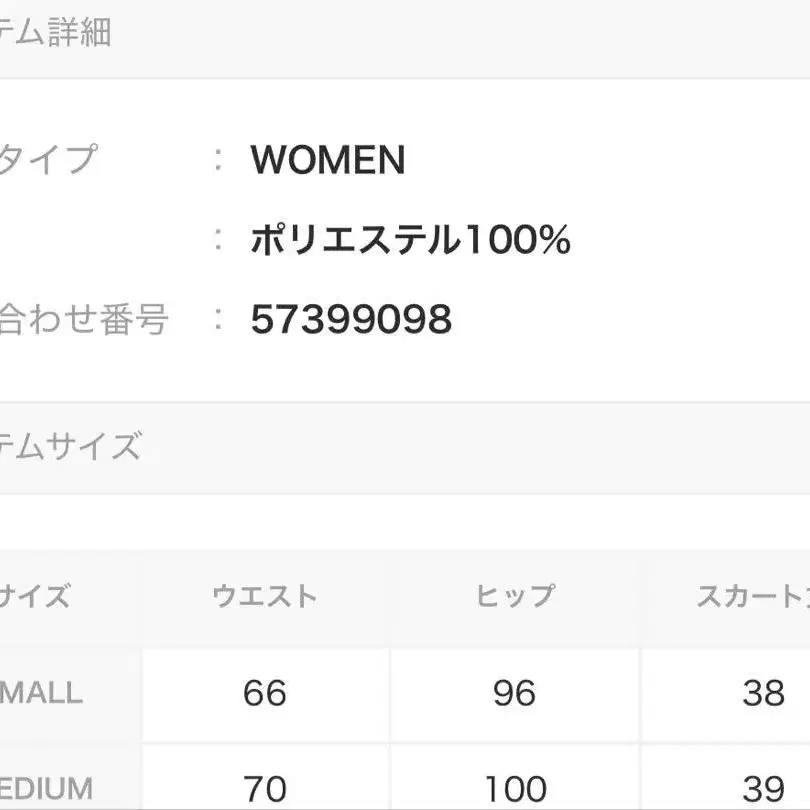
Task: Select the ポリエステル100% material text
Action: point(410,240)
